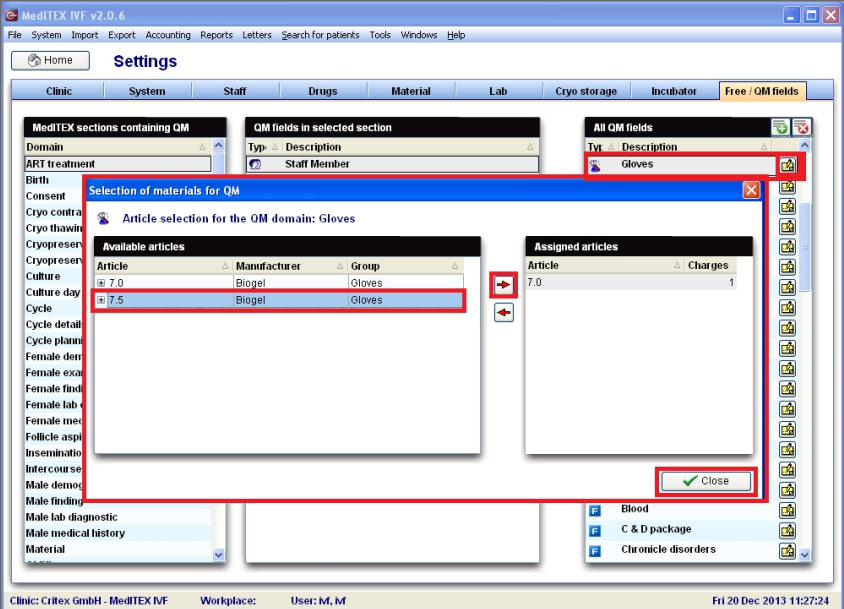Open edit icon beside the Blood field
Screen dimensions: 844x609
(787, 510)
